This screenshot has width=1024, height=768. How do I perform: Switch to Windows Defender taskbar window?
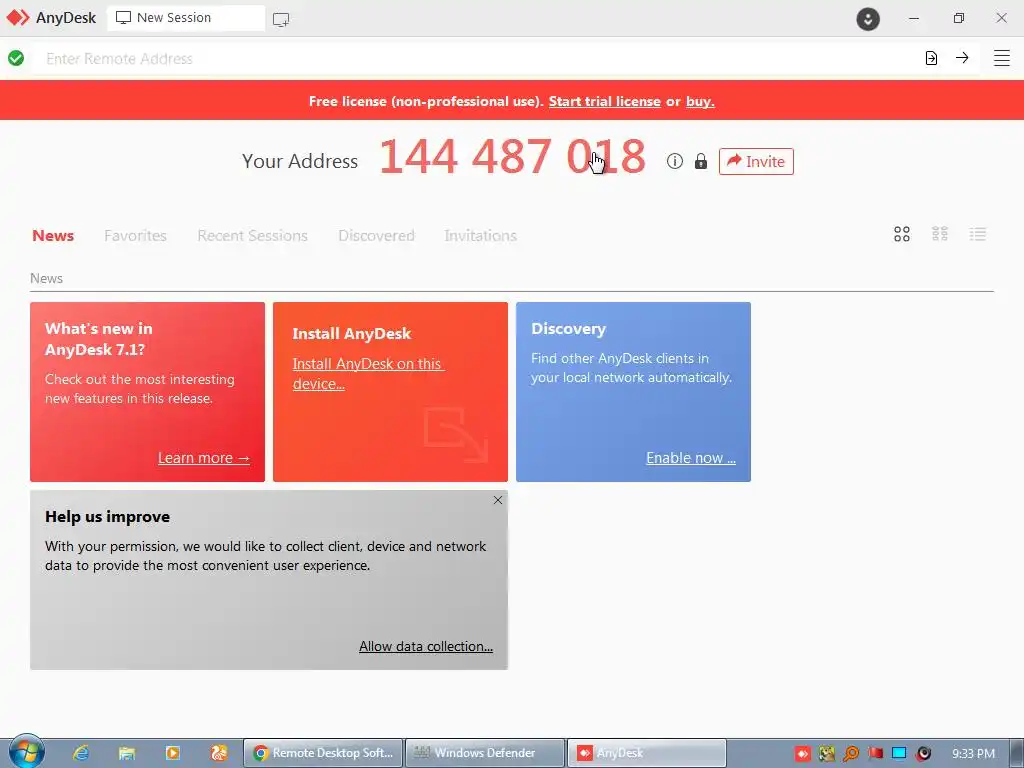coord(485,753)
